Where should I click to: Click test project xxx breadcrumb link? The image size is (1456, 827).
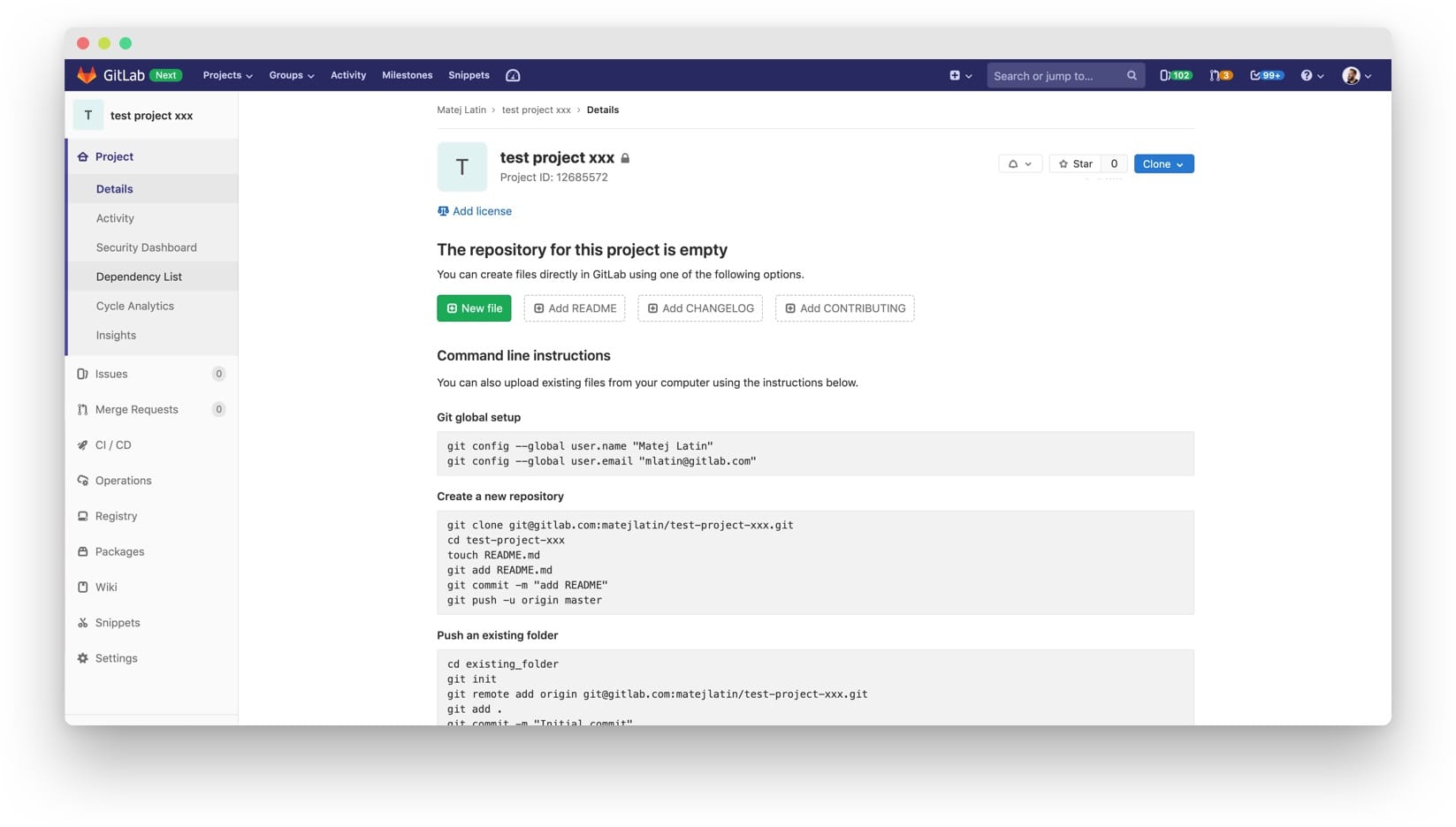click(x=537, y=110)
